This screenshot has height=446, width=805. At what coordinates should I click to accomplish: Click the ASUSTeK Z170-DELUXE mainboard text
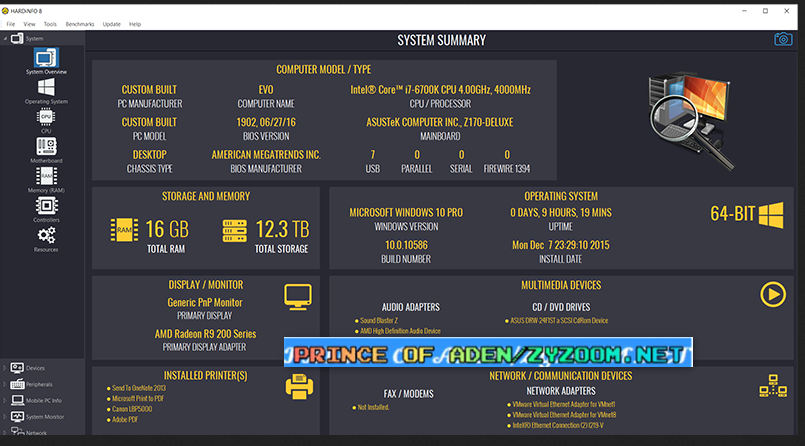coord(439,122)
